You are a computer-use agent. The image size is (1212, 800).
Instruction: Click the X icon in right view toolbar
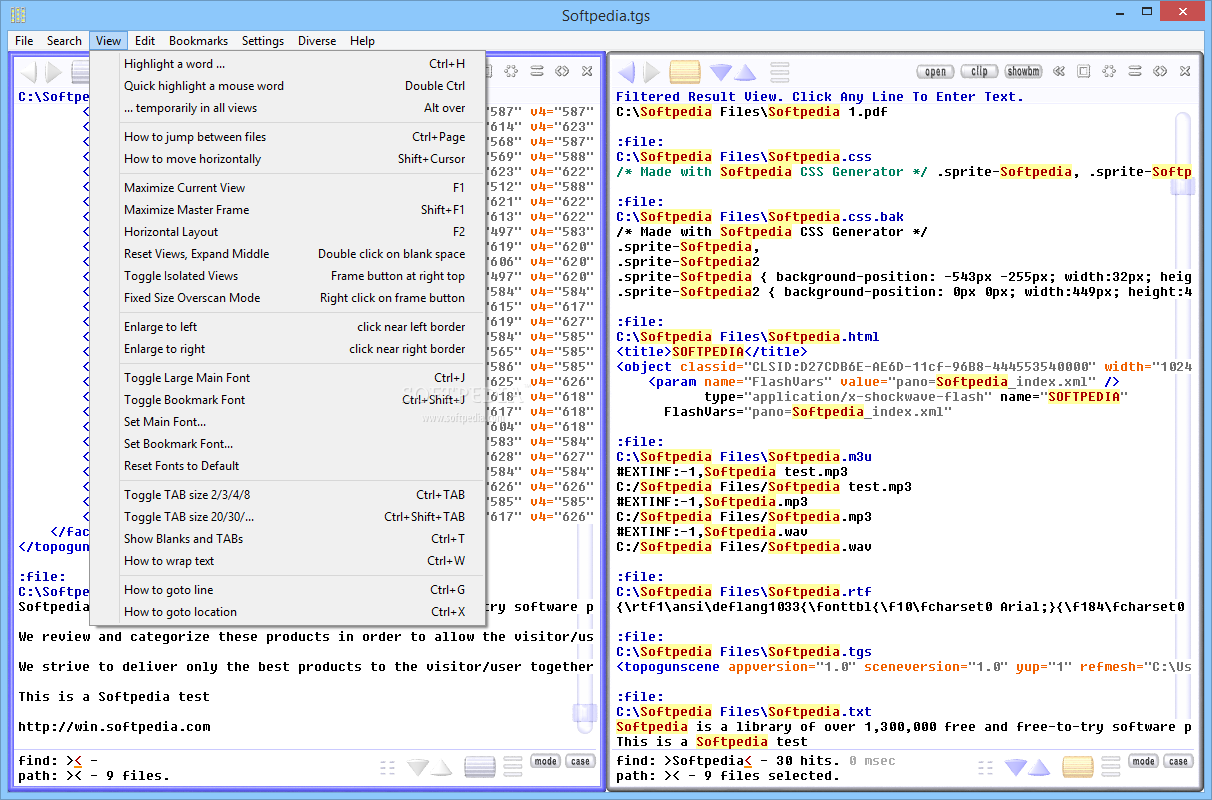click(1185, 71)
